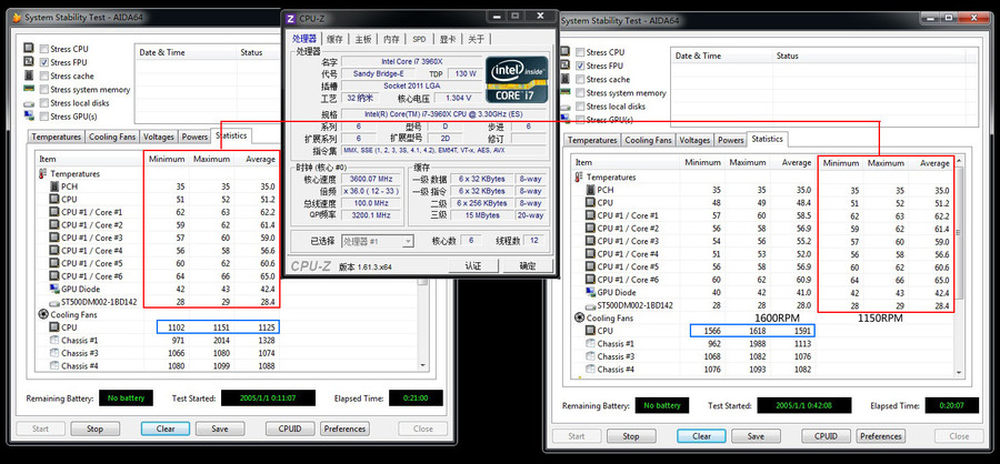Click the up arrow of right window list scrollbar
1000x464 pixels.
[x=959, y=159]
